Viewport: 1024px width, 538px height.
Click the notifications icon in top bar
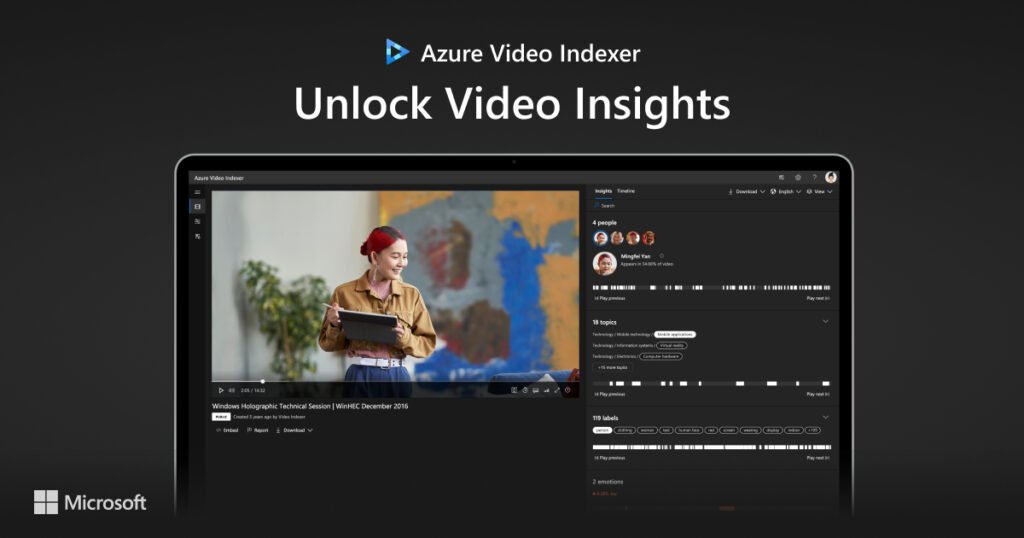click(x=781, y=178)
